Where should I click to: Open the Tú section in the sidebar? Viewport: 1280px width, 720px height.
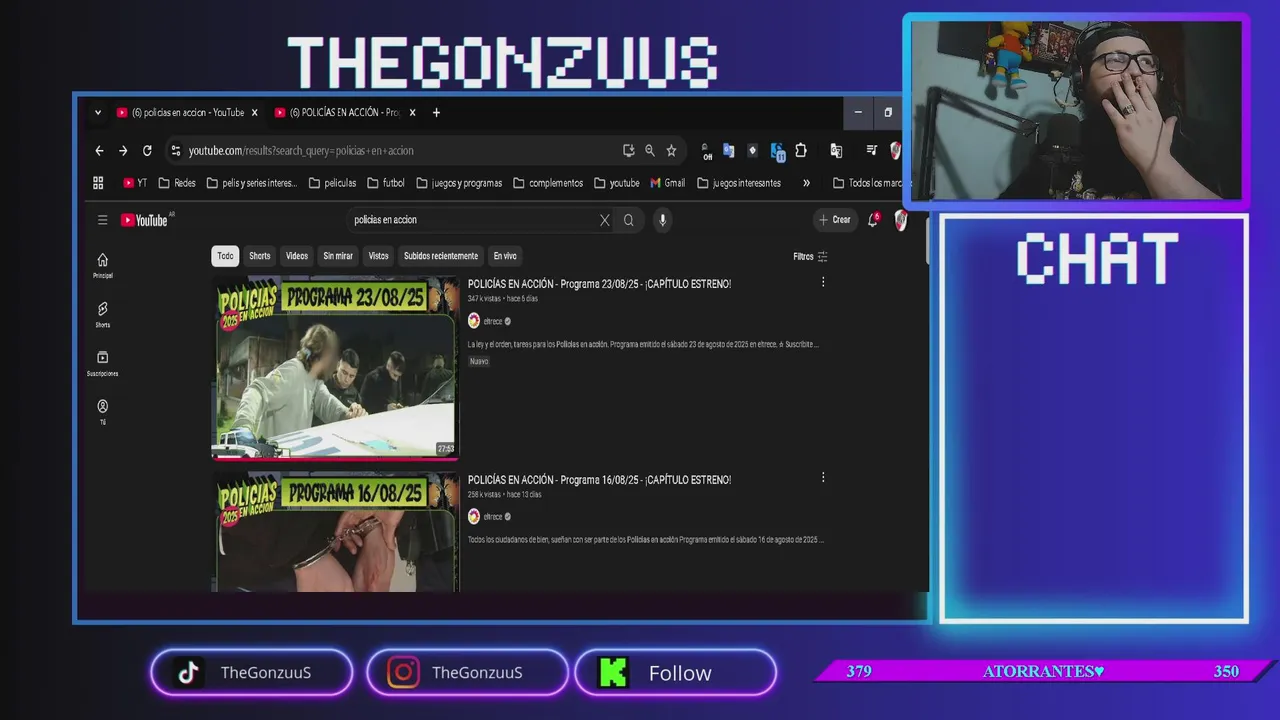[x=102, y=412]
